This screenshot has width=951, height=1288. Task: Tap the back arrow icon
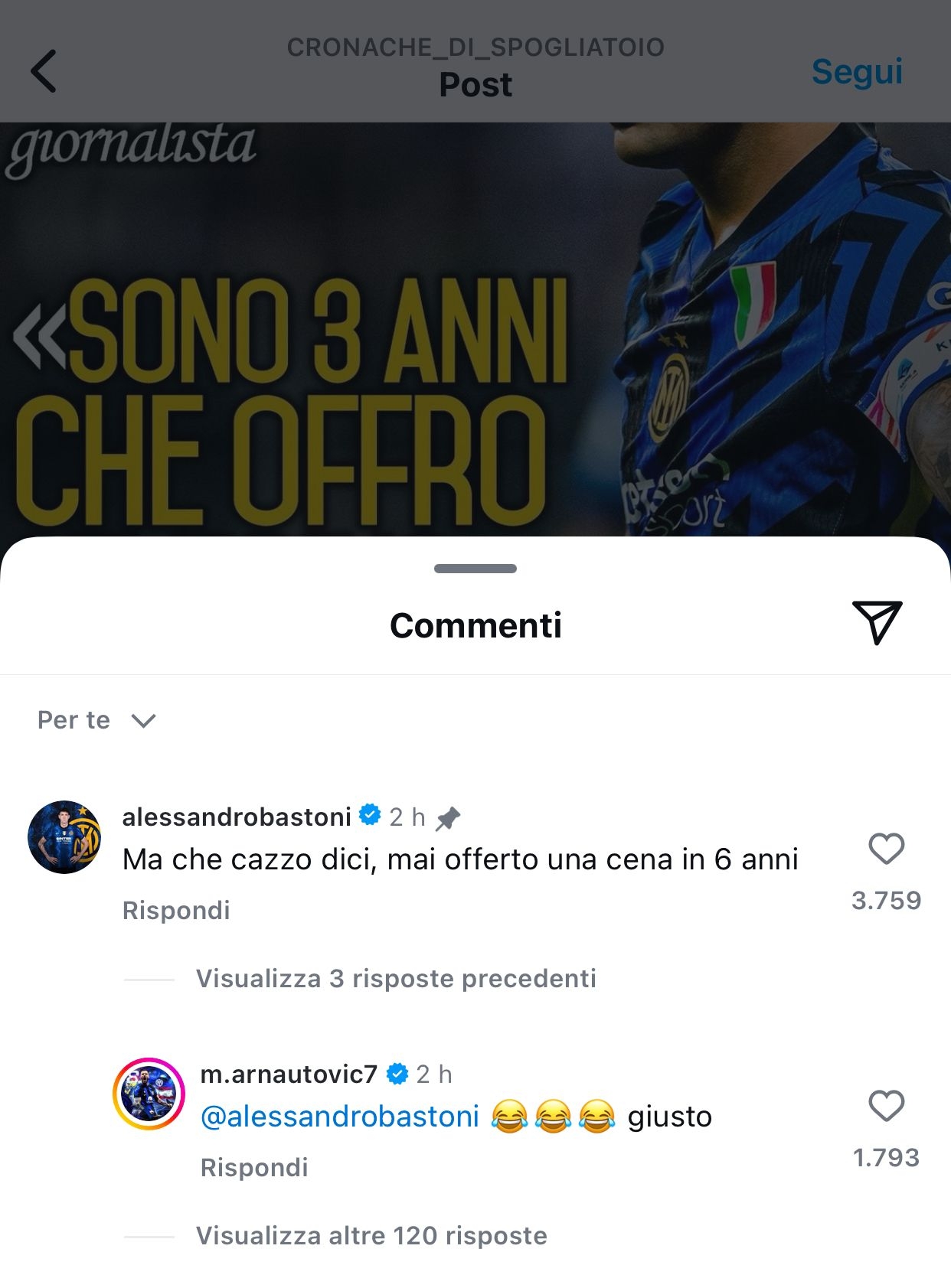(44, 71)
